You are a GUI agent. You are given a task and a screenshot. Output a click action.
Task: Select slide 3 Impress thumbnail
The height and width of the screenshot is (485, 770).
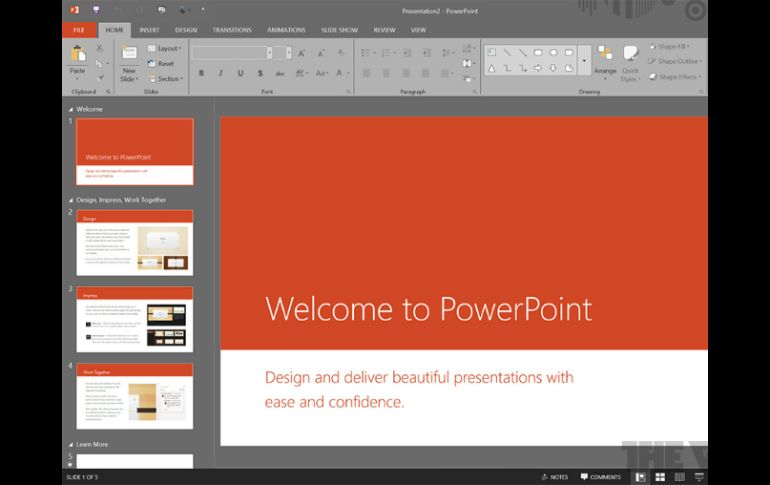[x=135, y=319]
